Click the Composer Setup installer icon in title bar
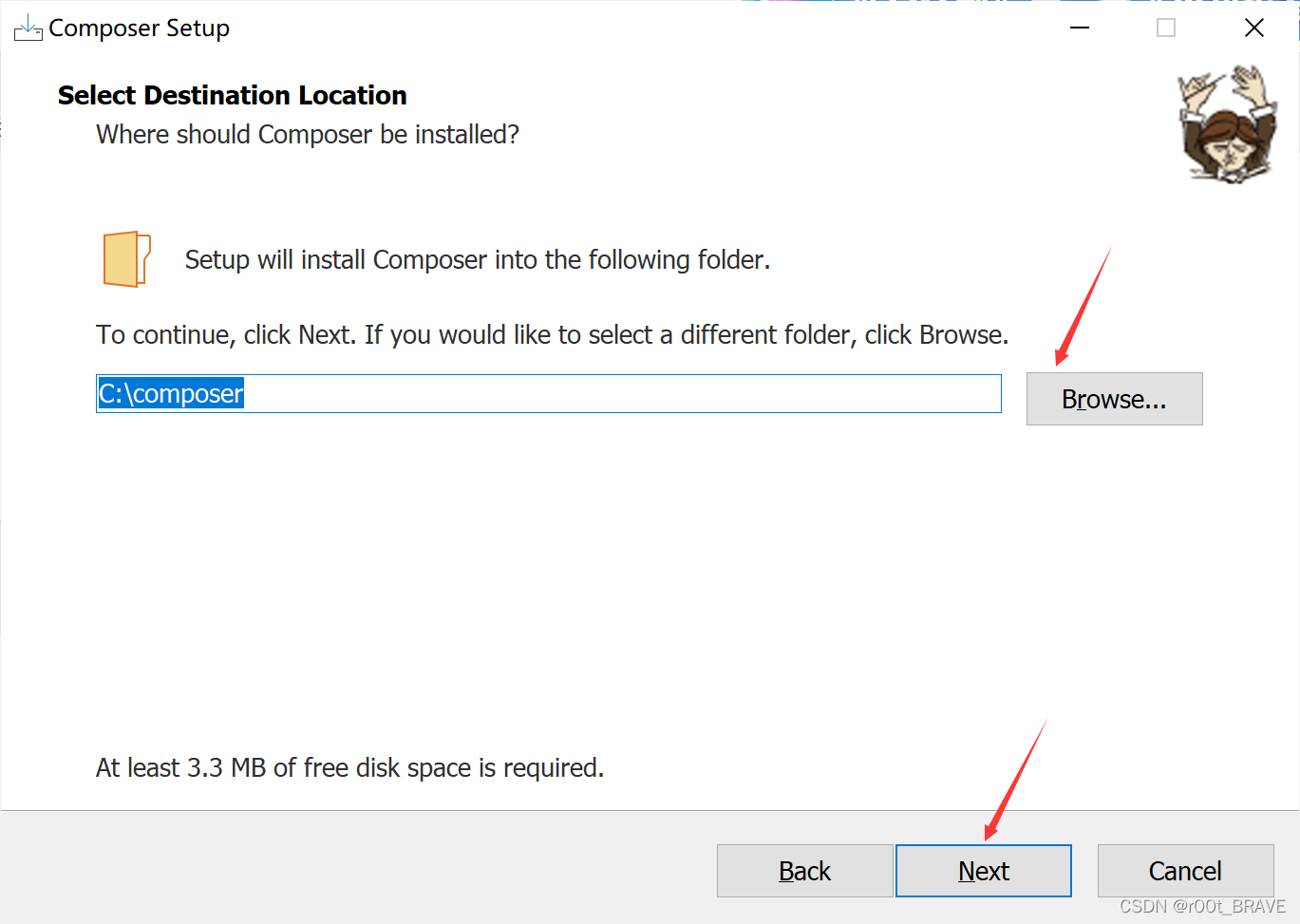This screenshot has height=924, width=1300. 28,28
